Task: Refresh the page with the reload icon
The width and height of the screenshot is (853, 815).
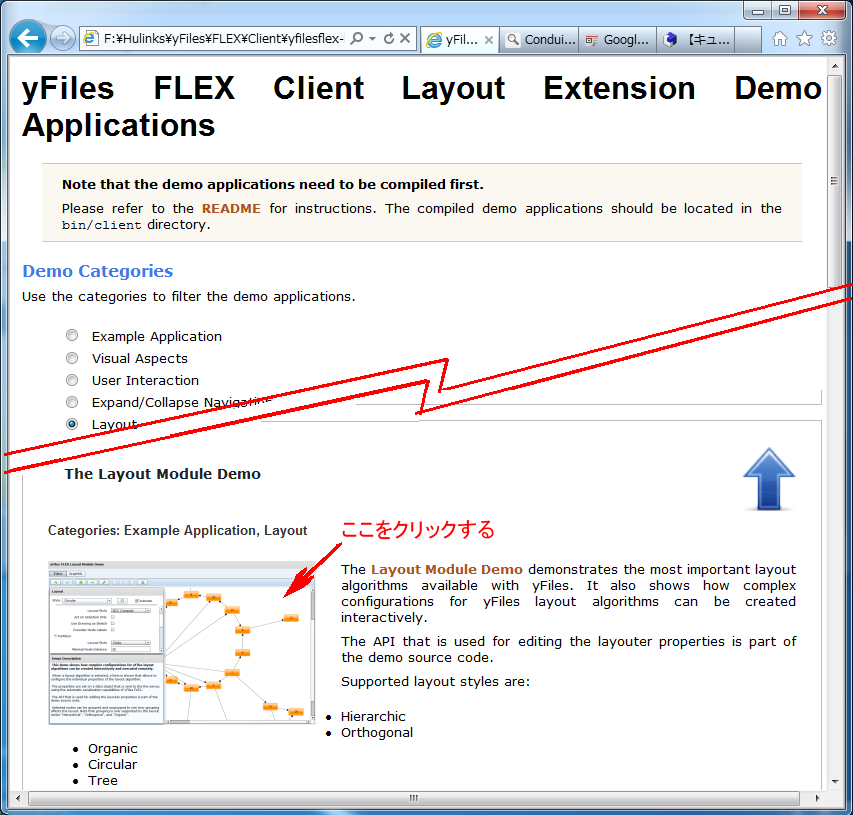Action: (388, 39)
